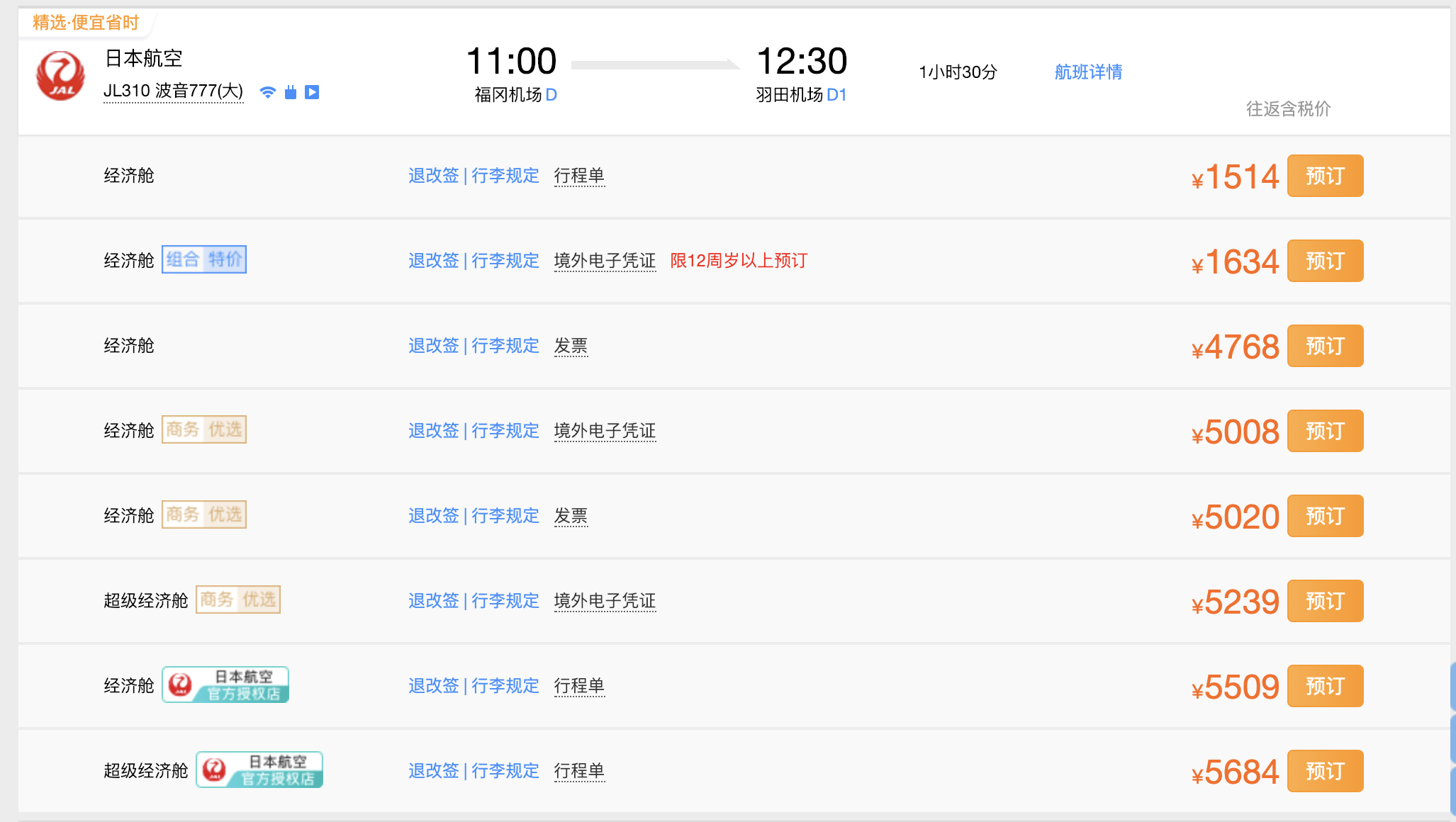Image resolution: width=1456 pixels, height=822 pixels.
Task: Click 行程单 in the ¥5684 row
Action: point(579,771)
